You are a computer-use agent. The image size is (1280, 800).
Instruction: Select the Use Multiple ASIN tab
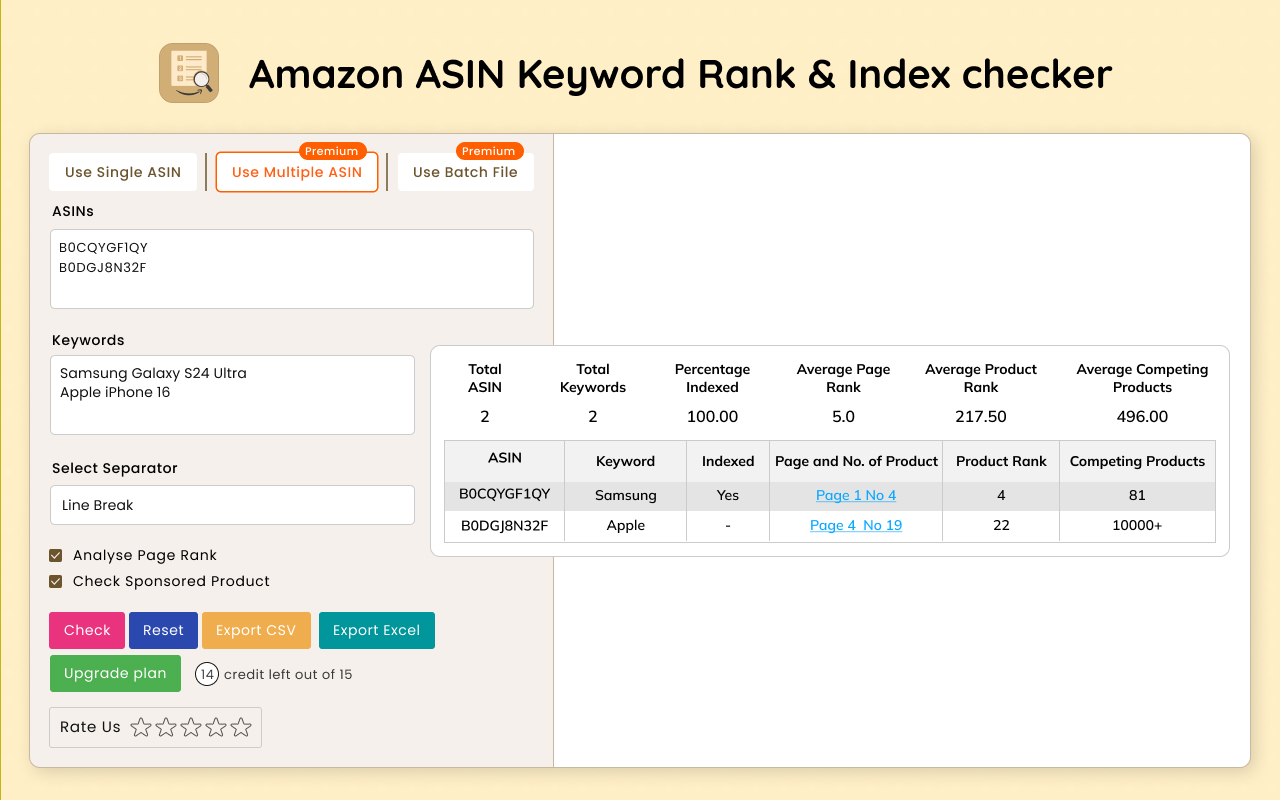click(297, 172)
